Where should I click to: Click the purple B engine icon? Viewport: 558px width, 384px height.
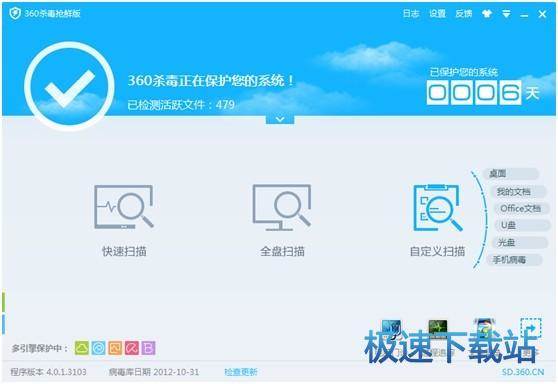pyautogui.click(x=148, y=348)
